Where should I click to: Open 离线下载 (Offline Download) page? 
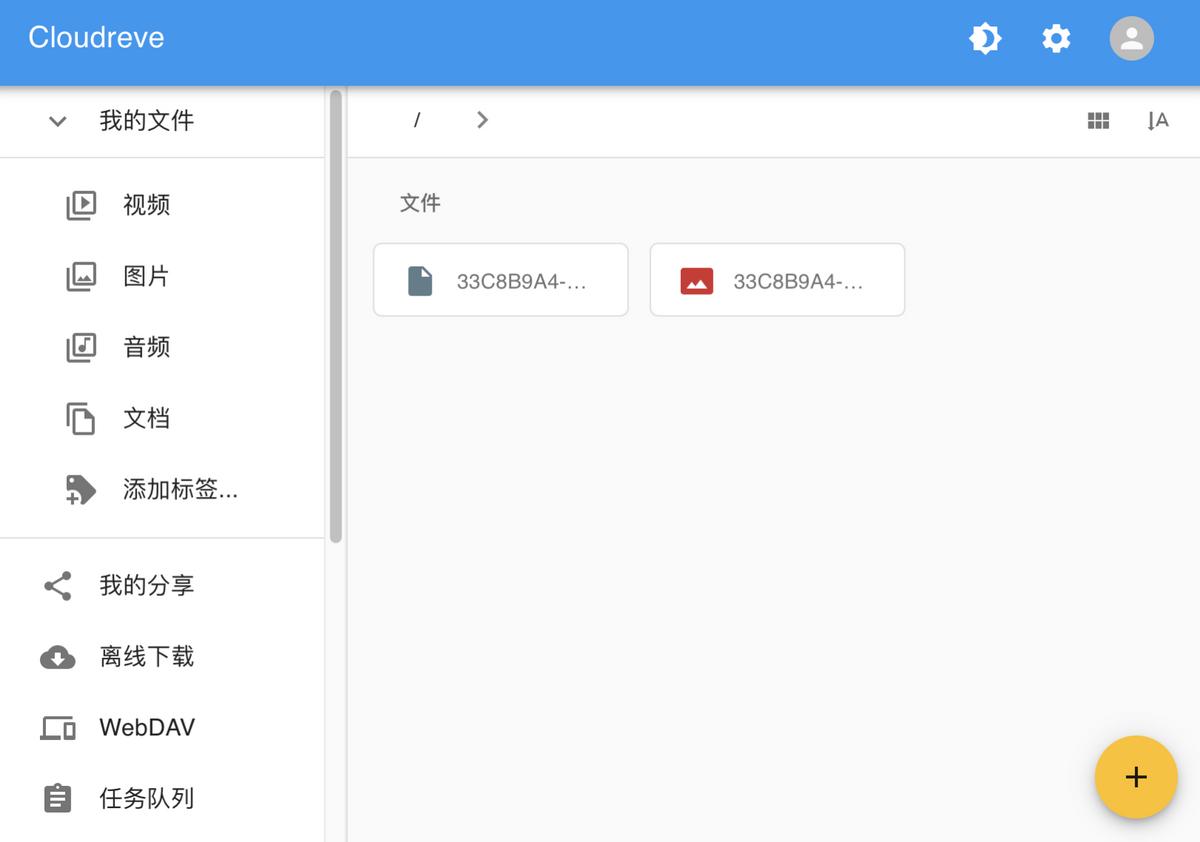146,657
